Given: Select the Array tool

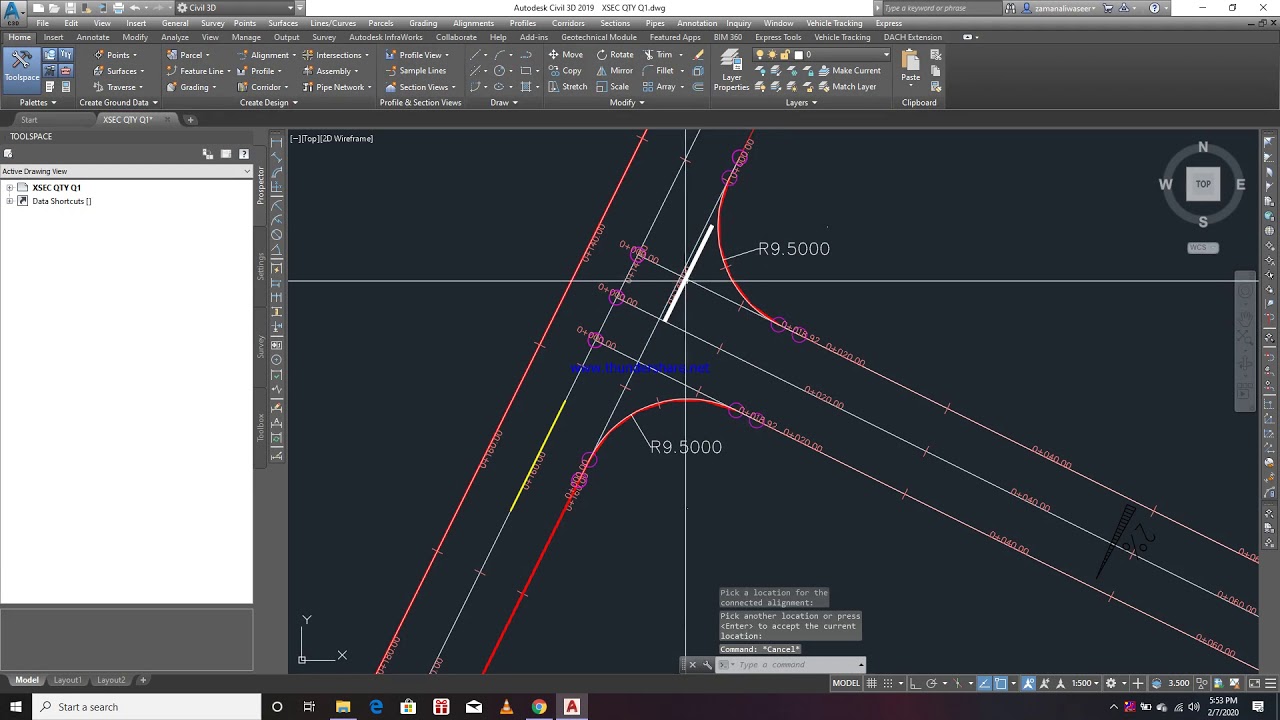Looking at the screenshot, I should pyautogui.click(x=660, y=87).
